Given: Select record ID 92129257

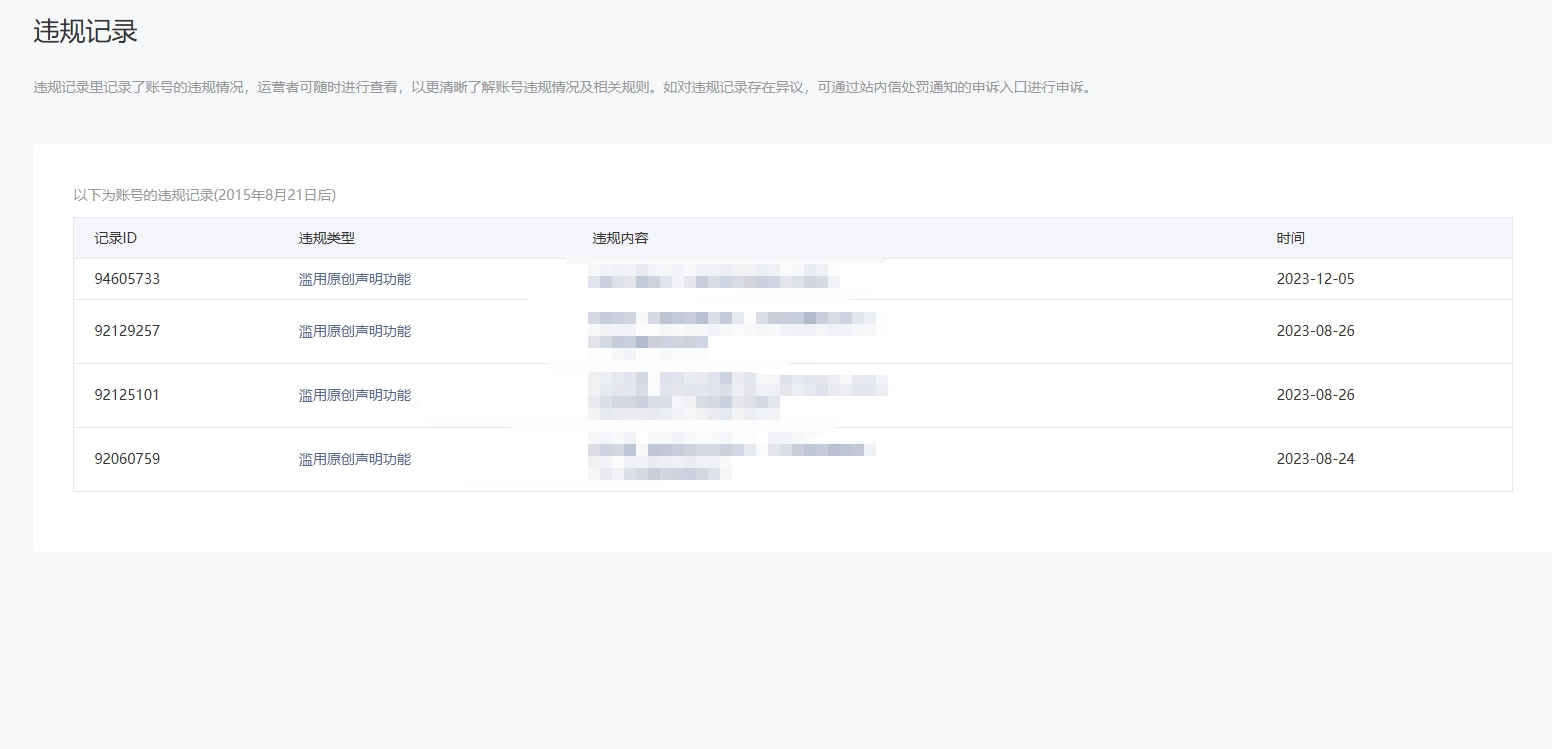Looking at the screenshot, I should tap(127, 331).
